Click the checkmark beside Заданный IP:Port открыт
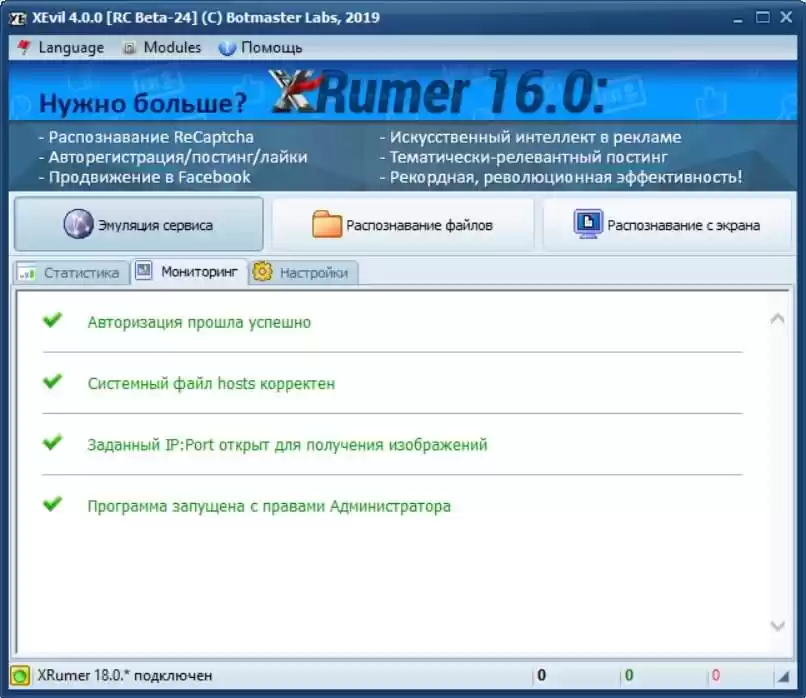This screenshot has height=698, width=806. point(52,443)
